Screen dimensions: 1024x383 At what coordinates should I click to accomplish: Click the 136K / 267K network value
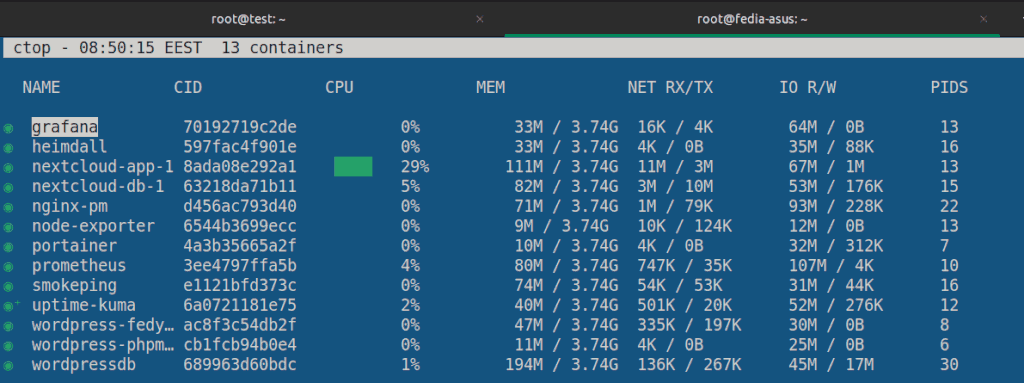click(689, 365)
